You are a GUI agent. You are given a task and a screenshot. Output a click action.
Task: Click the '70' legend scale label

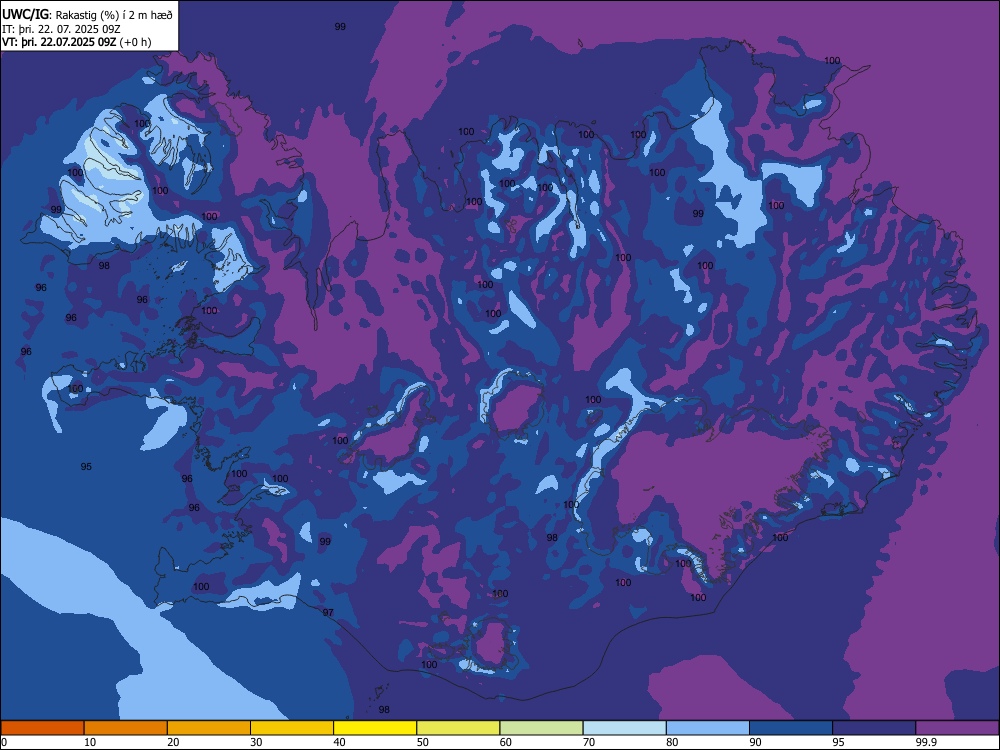pyautogui.click(x=589, y=742)
